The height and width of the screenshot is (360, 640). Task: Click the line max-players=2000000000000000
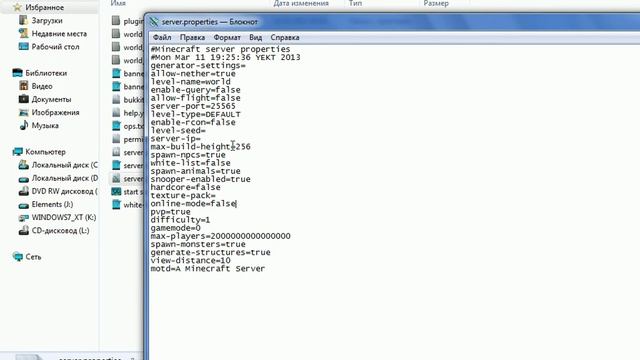pyautogui.click(x=220, y=236)
